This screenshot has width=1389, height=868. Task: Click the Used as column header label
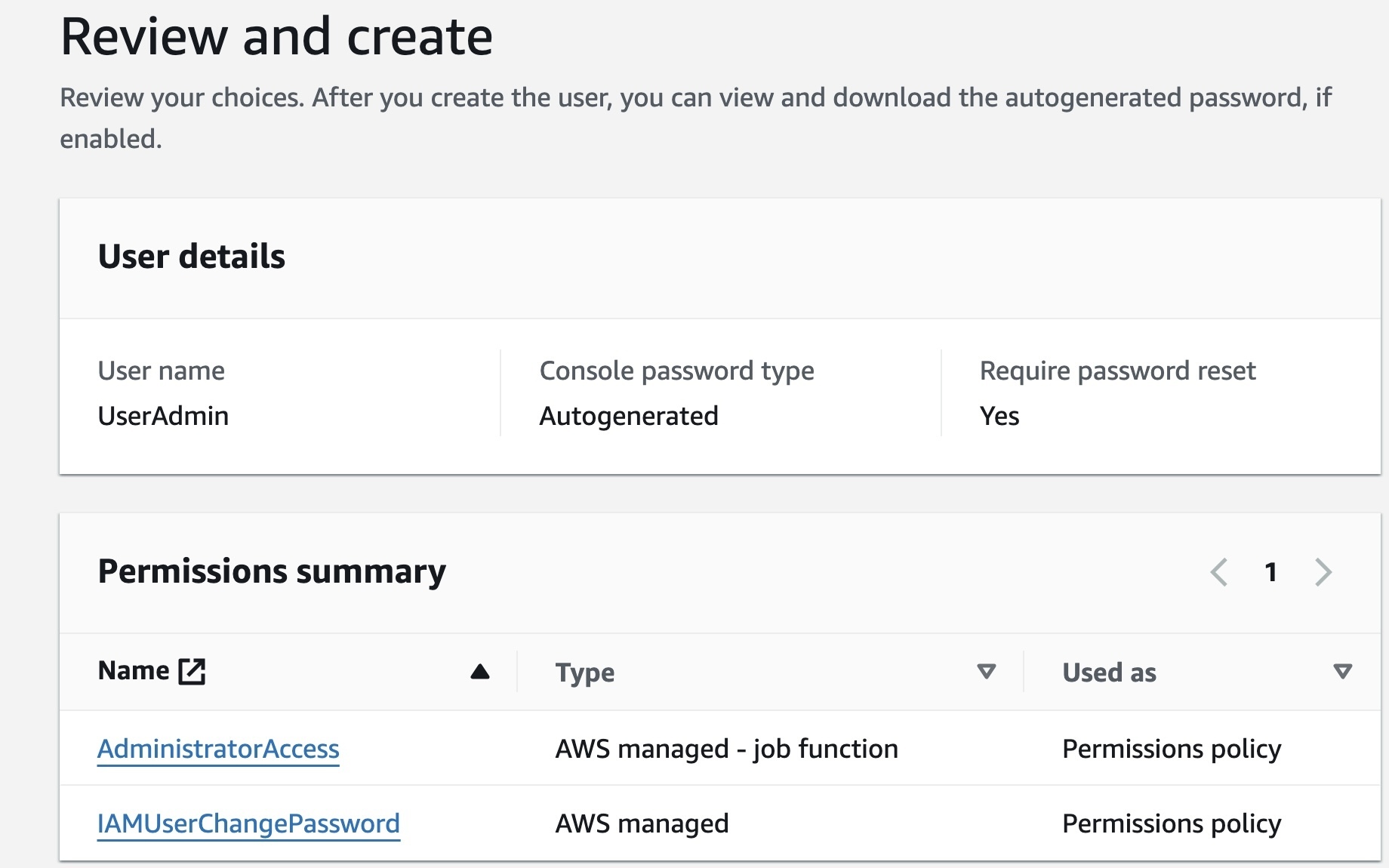click(1109, 673)
